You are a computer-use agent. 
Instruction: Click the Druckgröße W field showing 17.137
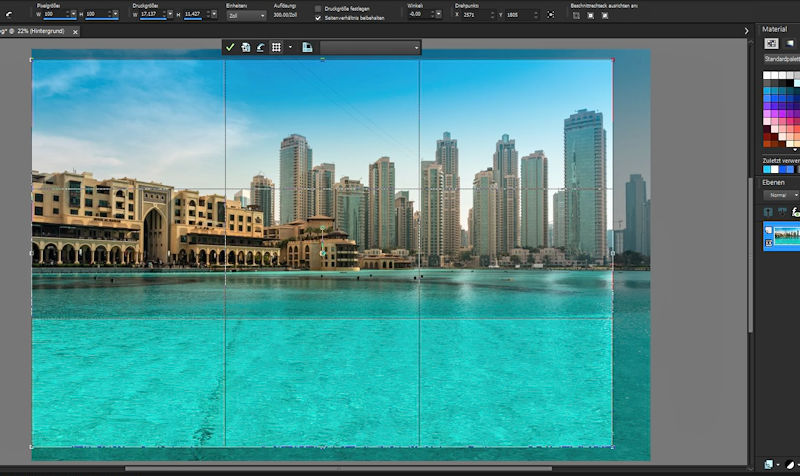point(150,14)
